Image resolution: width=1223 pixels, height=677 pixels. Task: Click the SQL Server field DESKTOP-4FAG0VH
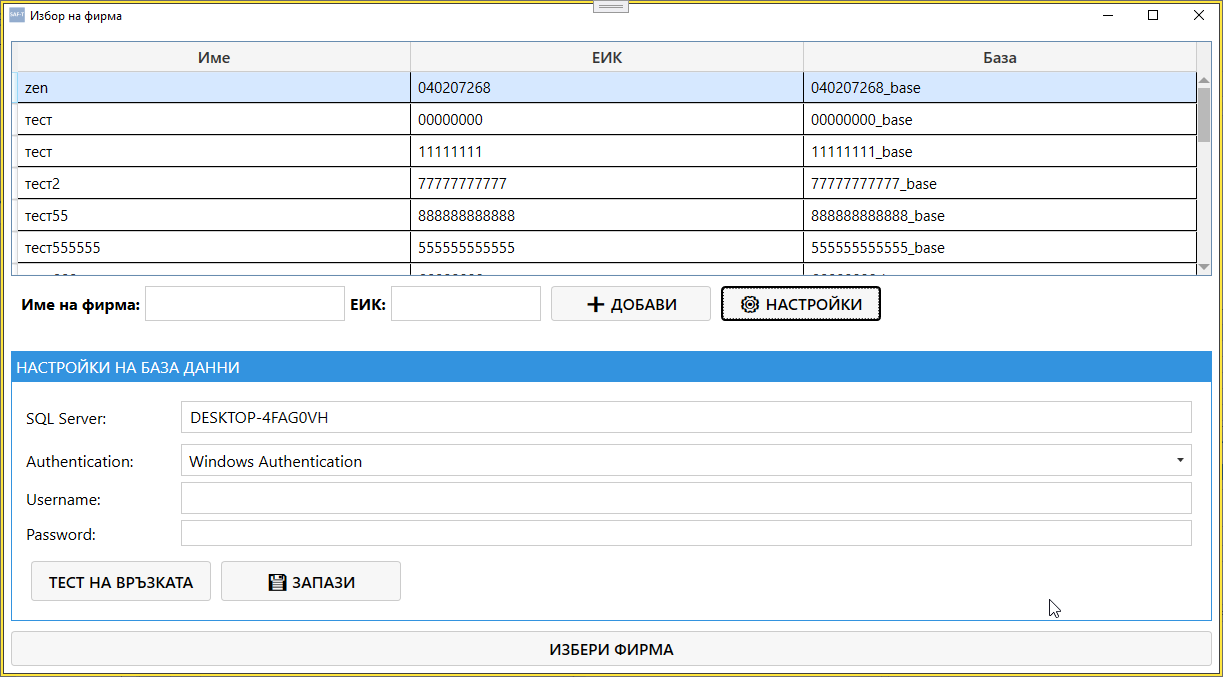point(686,417)
